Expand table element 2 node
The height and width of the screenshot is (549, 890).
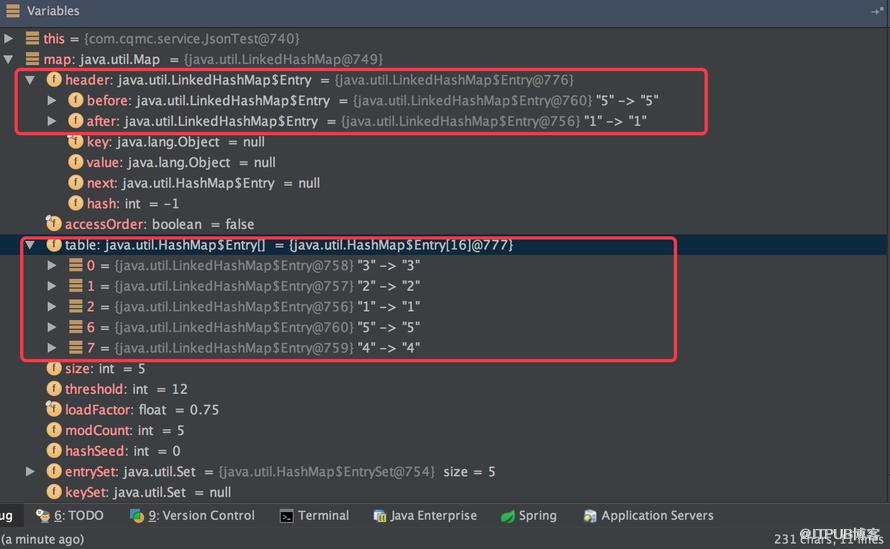click(x=52, y=307)
